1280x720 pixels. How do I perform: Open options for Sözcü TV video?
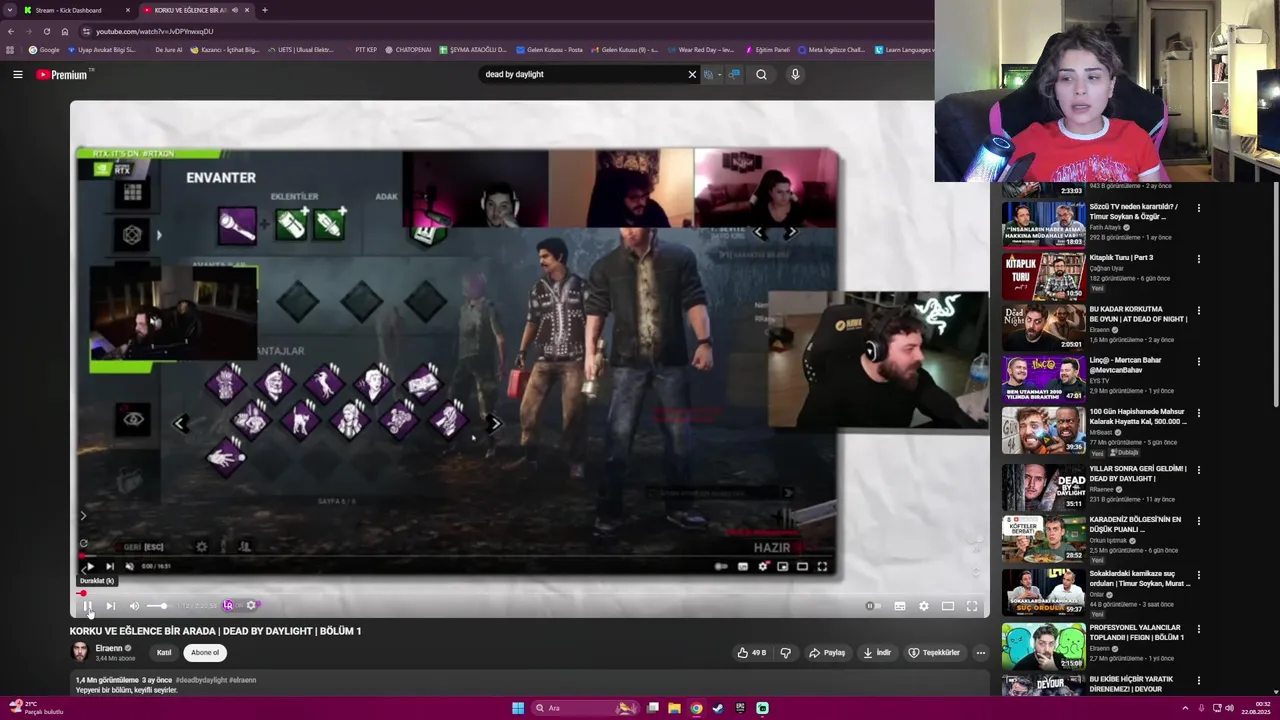(1198, 208)
